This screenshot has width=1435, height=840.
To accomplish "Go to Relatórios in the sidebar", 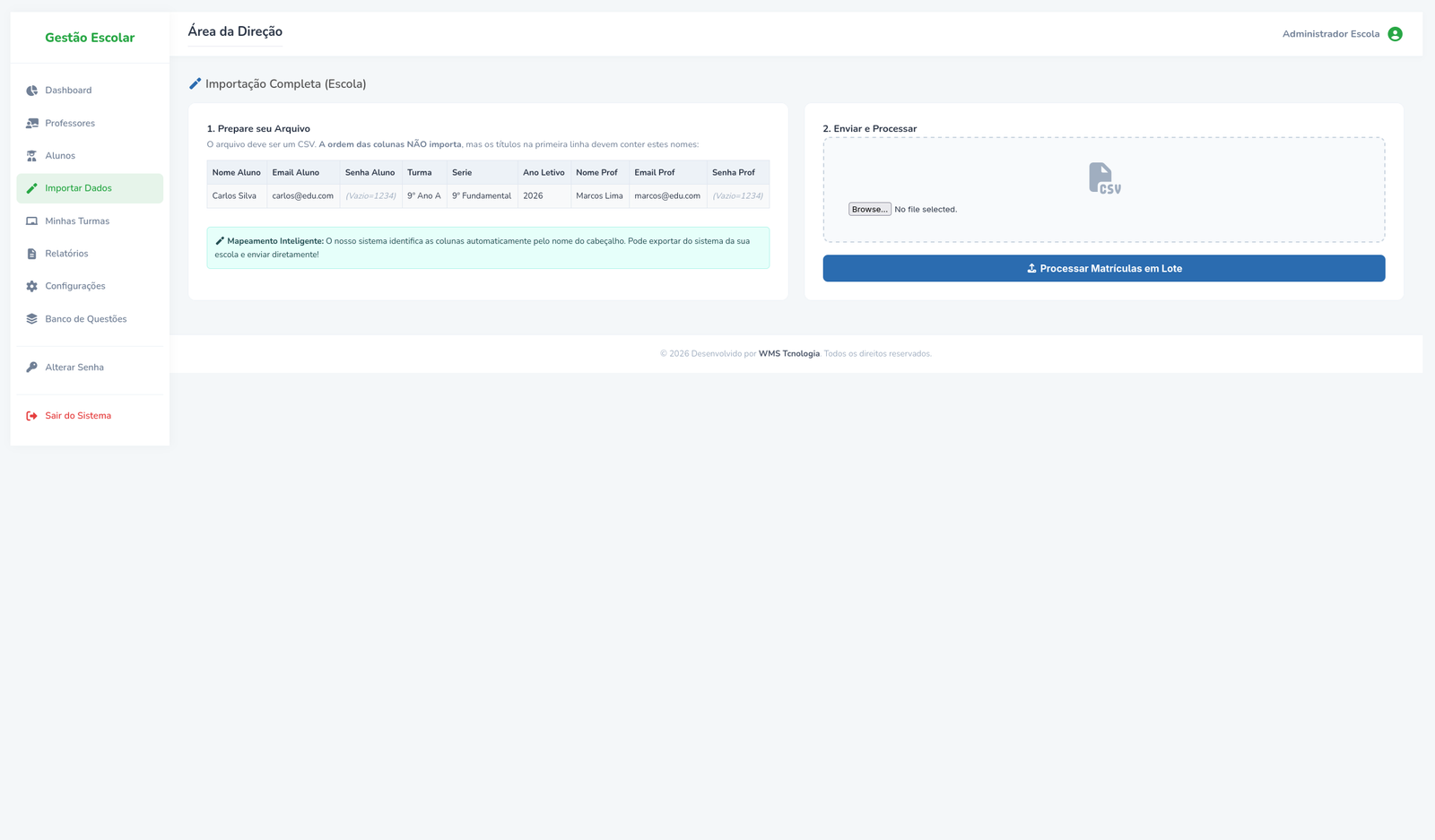I will pyautogui.click(x=66, y=254).
